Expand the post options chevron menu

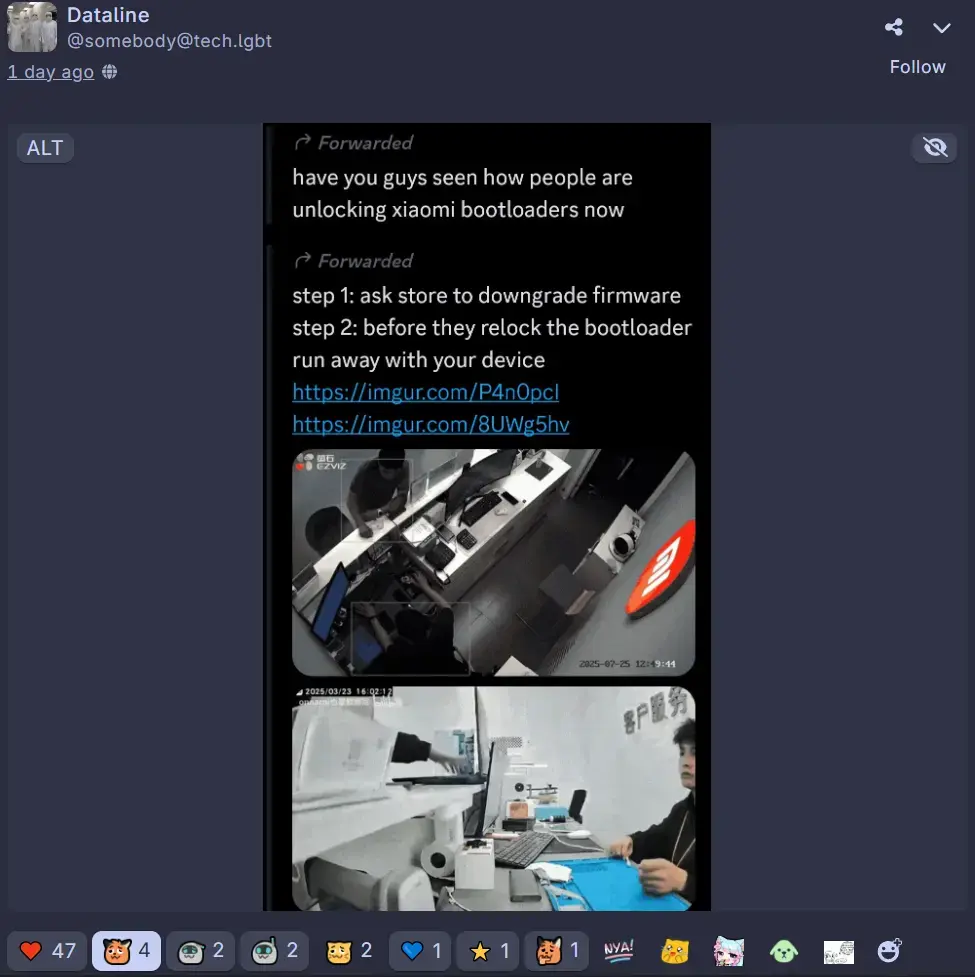point(941,28)
